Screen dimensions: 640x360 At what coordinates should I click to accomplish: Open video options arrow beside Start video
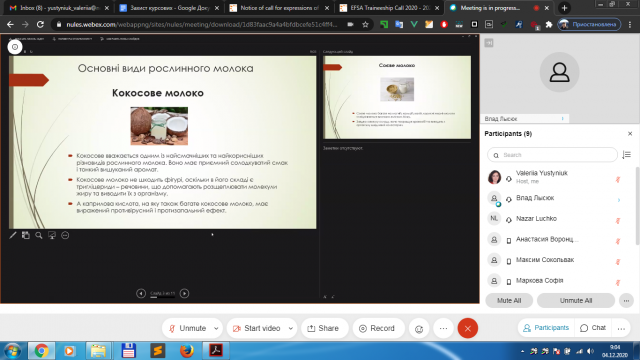point(291,328)
